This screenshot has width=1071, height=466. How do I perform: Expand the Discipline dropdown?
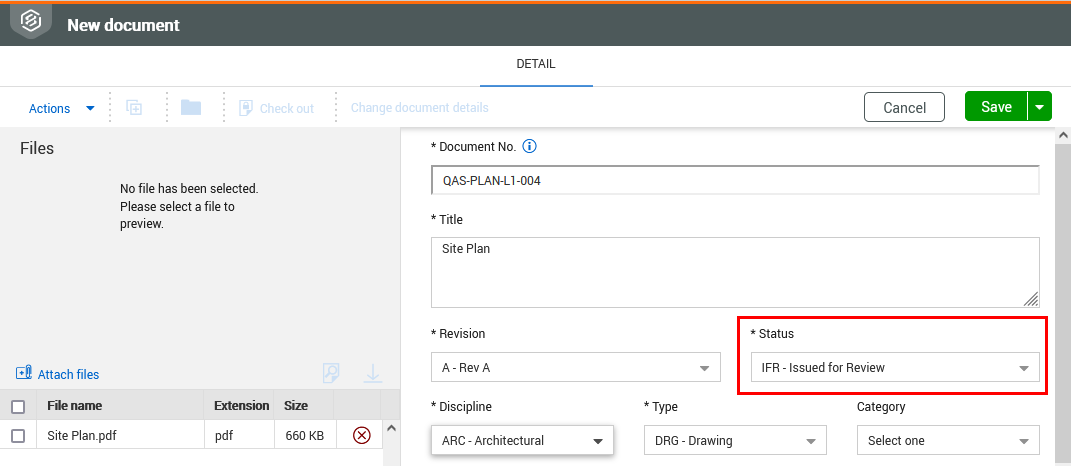tap(523, 441)
